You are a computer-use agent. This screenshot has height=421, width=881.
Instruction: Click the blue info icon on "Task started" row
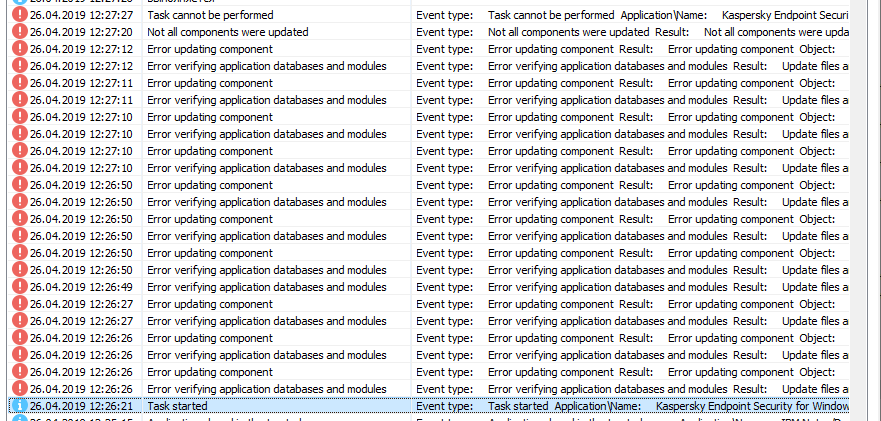[18, 407]
